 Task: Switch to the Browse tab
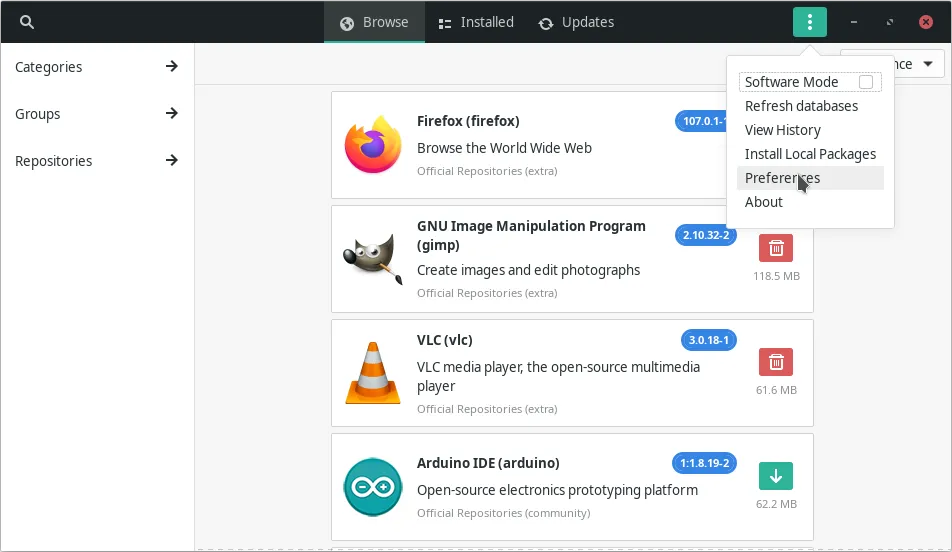pyautogui.click(x=374, y=22)
